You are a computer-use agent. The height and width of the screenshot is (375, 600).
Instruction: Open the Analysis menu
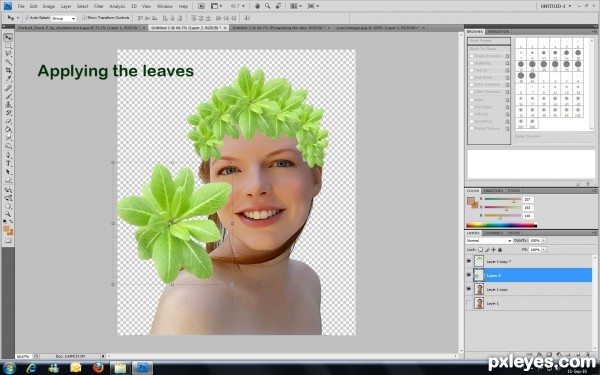117,7
